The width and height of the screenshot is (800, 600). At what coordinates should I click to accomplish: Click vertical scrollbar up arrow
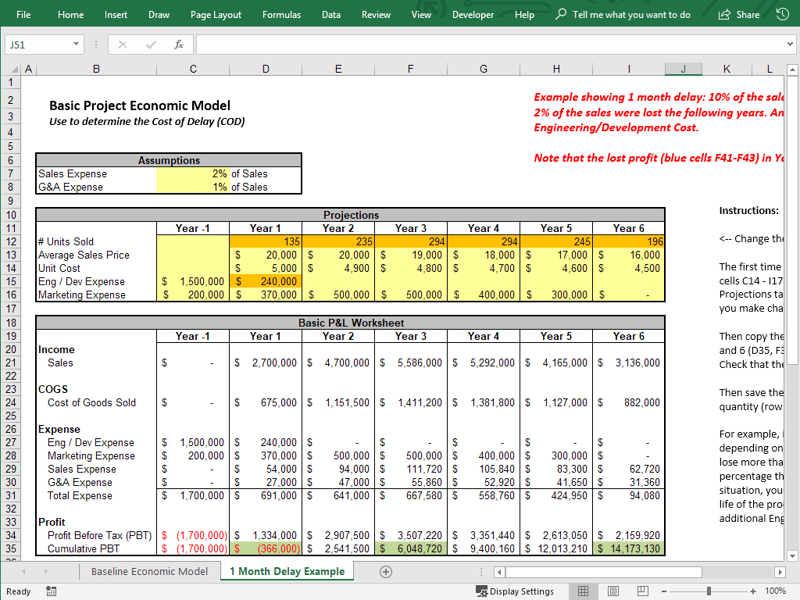click(792, 69)
